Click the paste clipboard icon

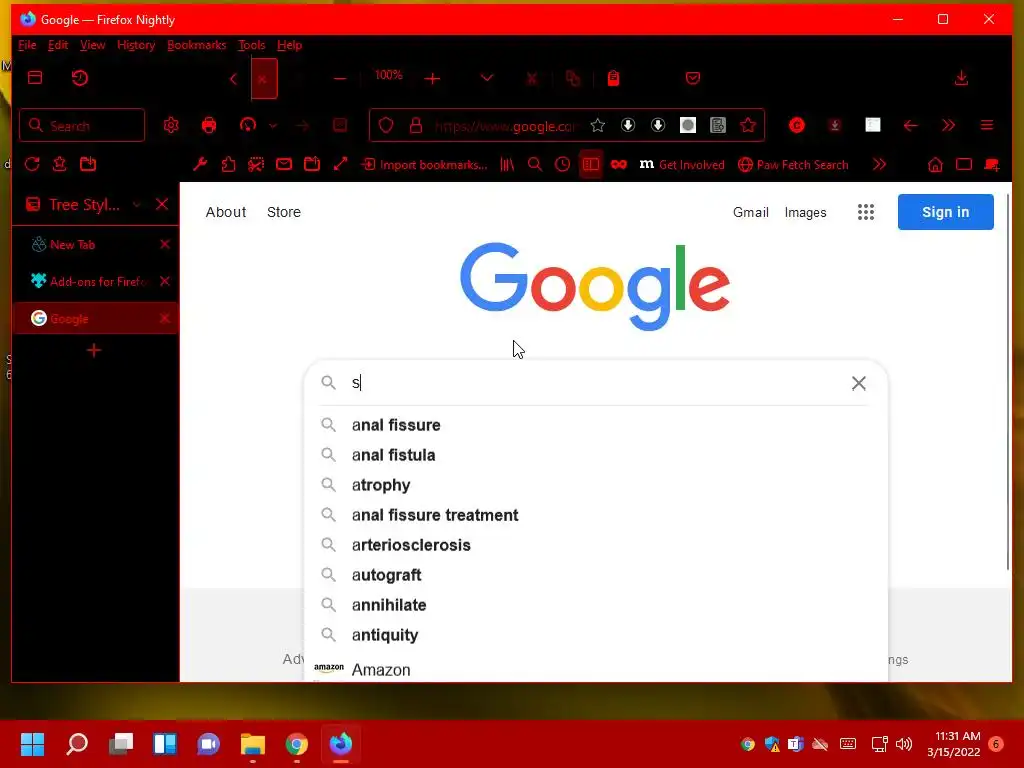tap(613, 78)
